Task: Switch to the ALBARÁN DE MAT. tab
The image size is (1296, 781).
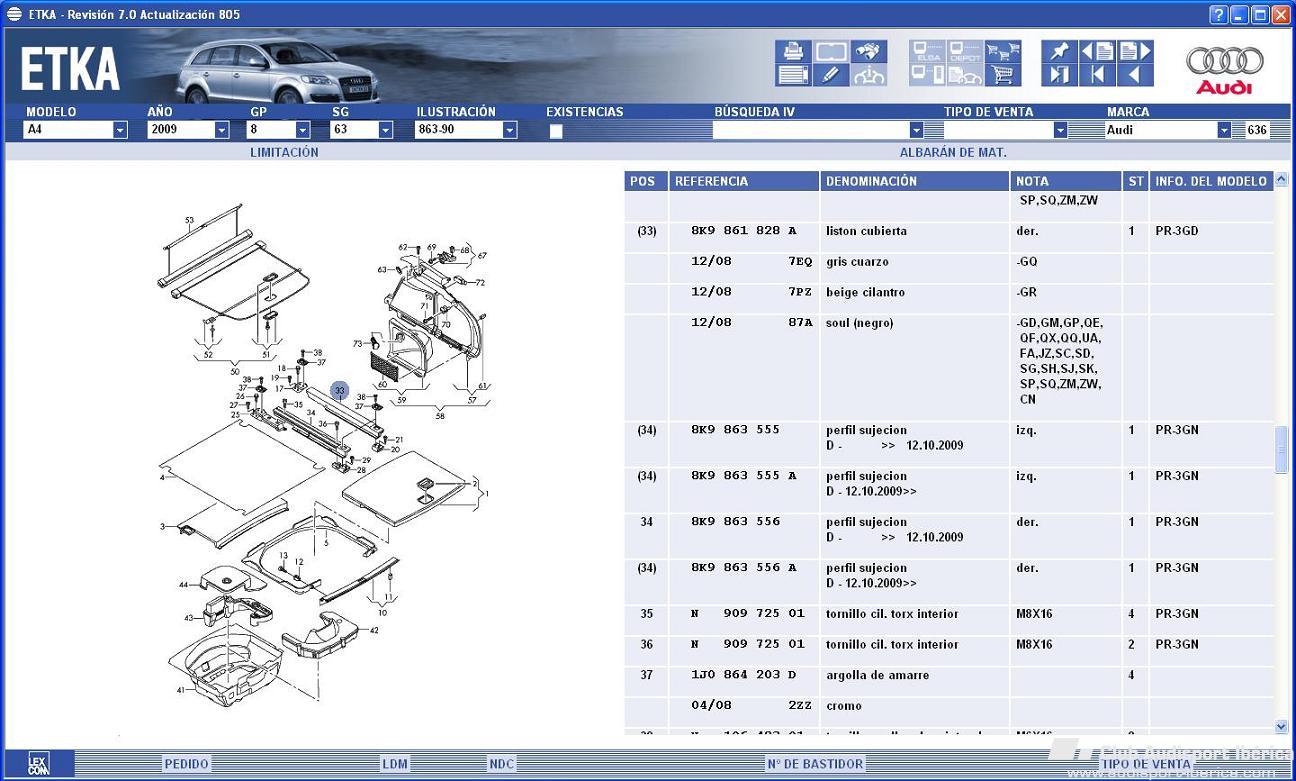Action: tap(953, 153)
